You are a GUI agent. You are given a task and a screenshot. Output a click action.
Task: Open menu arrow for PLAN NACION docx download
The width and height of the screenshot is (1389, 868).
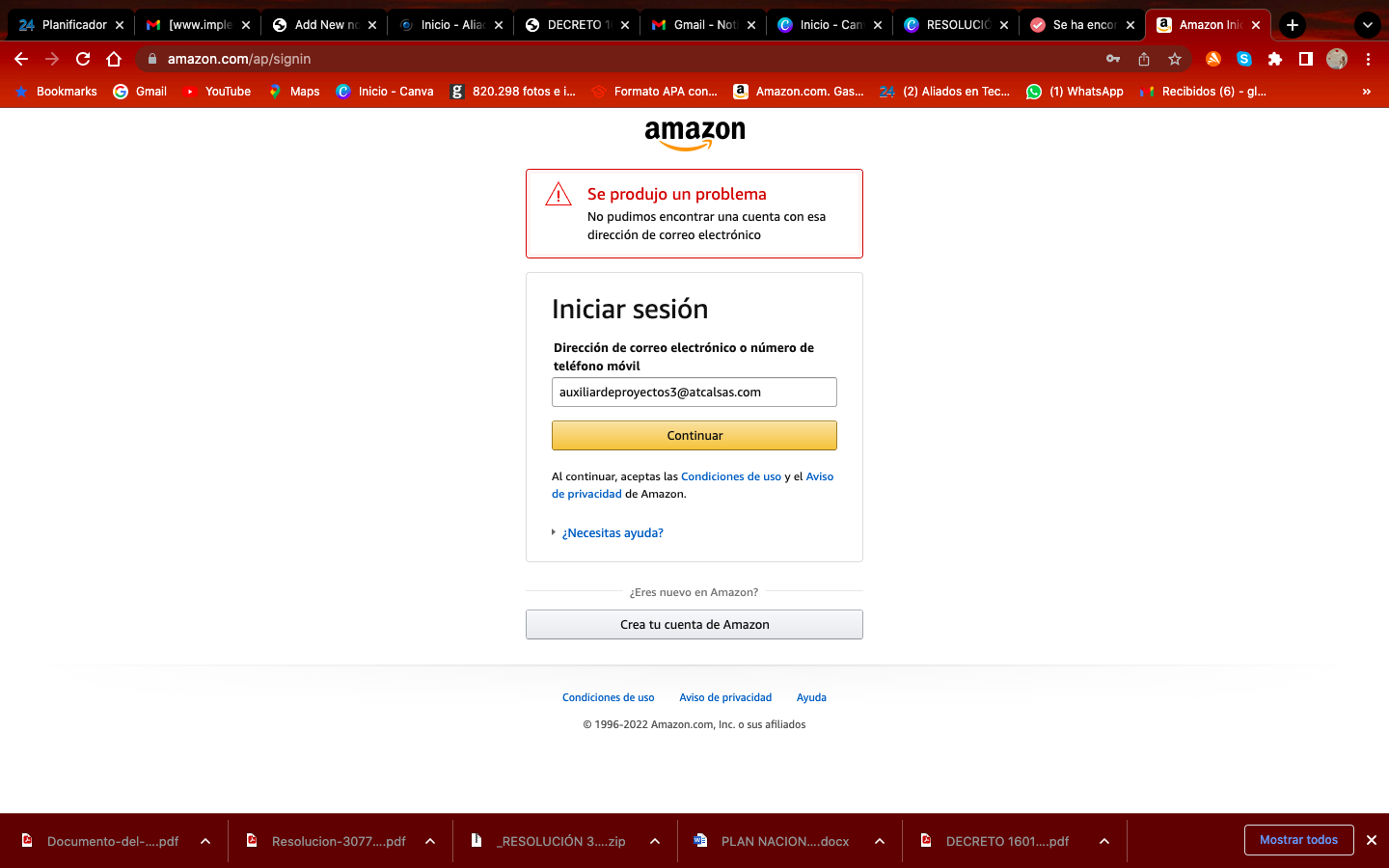880,841
